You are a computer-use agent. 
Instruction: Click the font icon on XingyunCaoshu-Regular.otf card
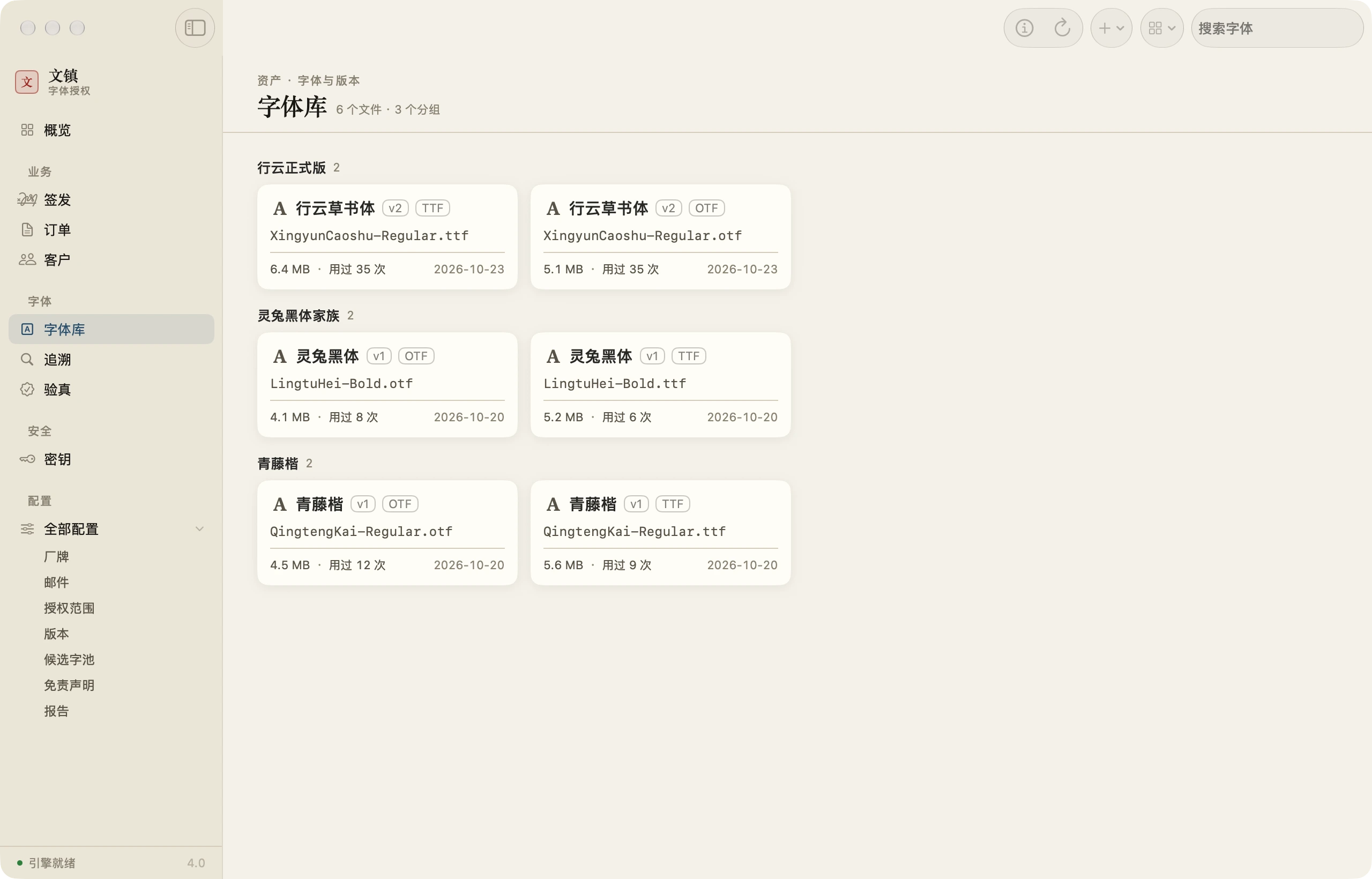[x=553, y=208]
